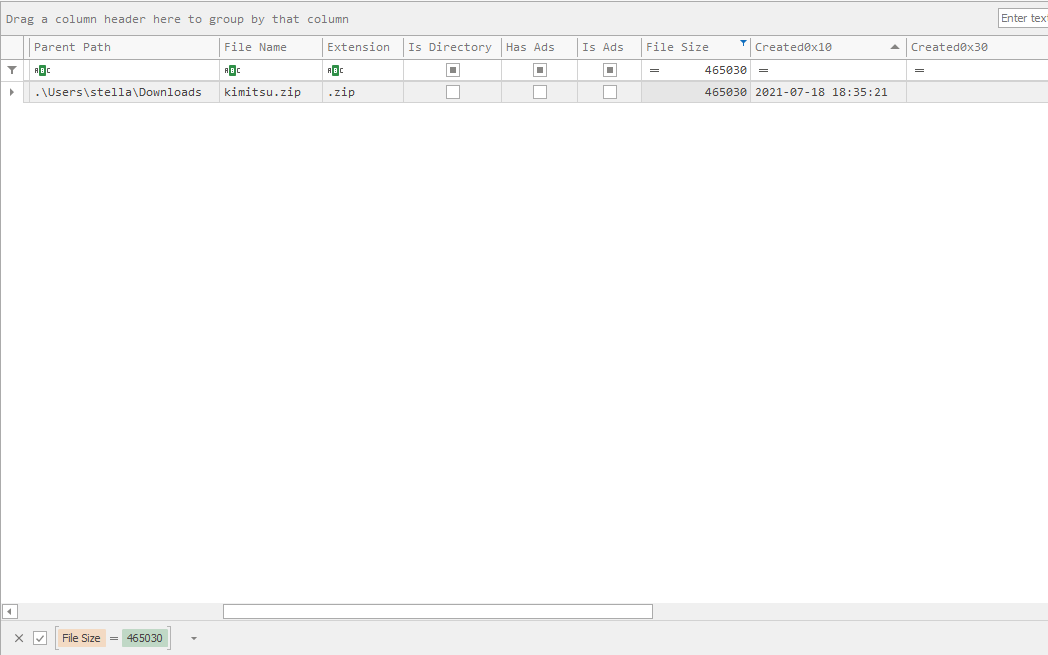Toggle the Is Directory checkbox in the filter row

coord(452,70)
